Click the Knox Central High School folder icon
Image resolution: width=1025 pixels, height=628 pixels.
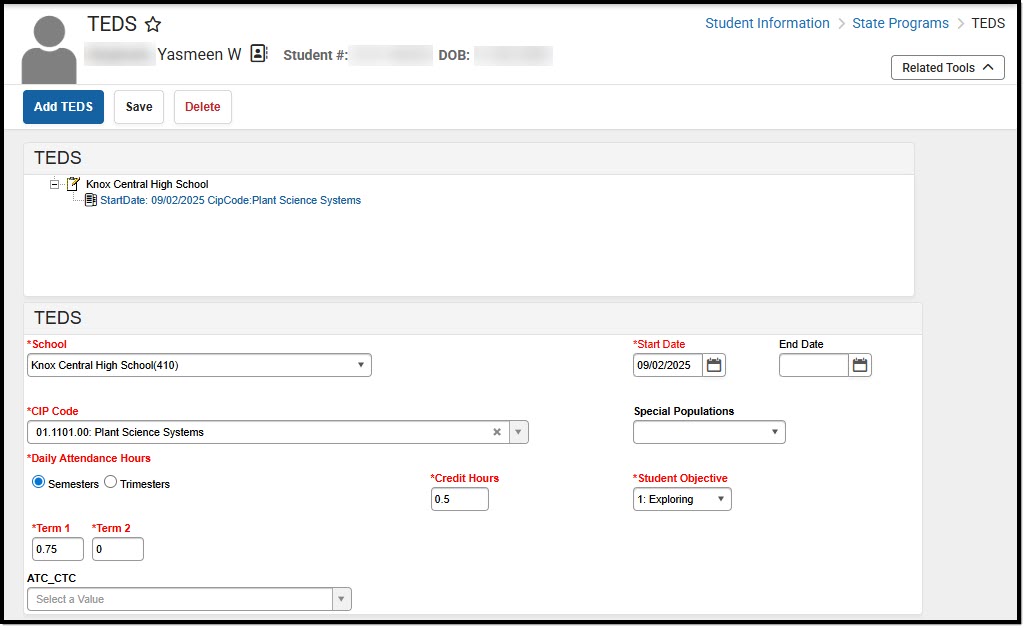point(73,184)
